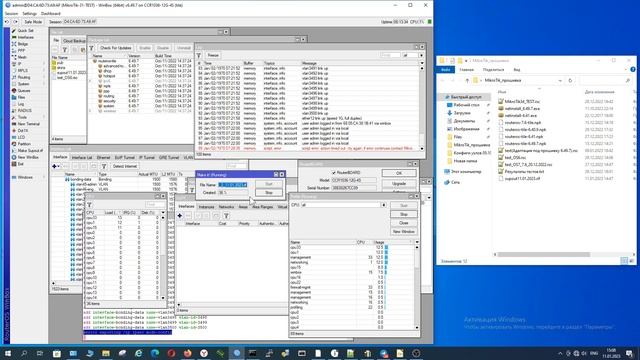640x360 pixels.
Task: Click Upgrade in the RouterBOARD window
Action: click(x=399, y=183)
